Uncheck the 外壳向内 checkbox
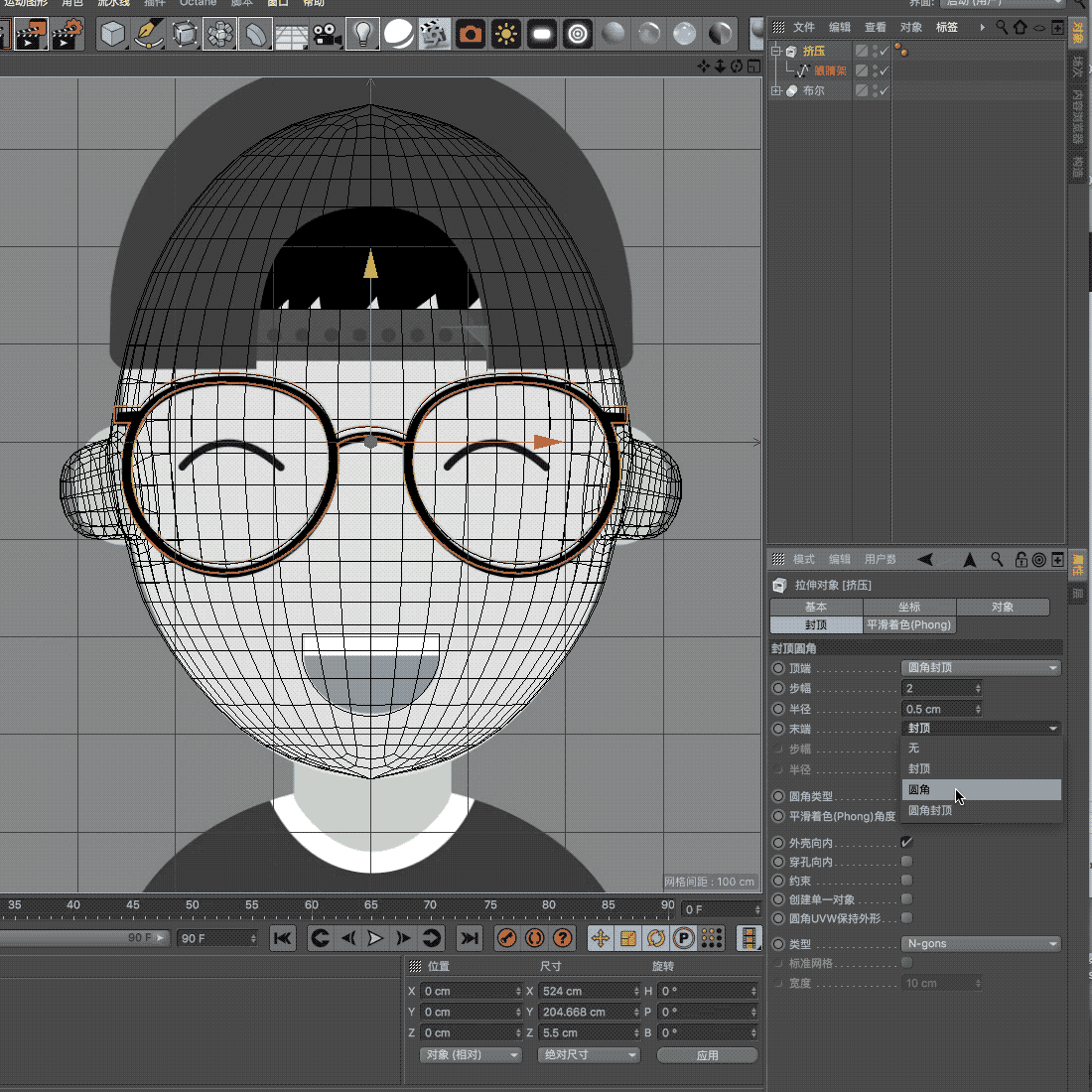Image resolution: width=1092 pixels, height=1092 pixels. point(906,842)
